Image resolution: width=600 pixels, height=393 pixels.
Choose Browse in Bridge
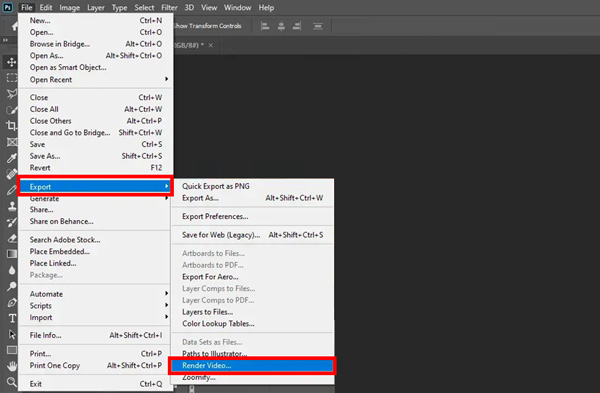(x=96, y=44)
